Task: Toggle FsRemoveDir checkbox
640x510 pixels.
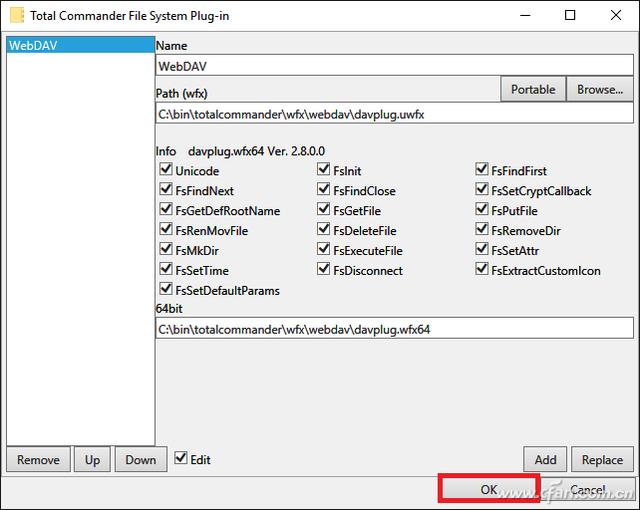Action: point(482,229)
